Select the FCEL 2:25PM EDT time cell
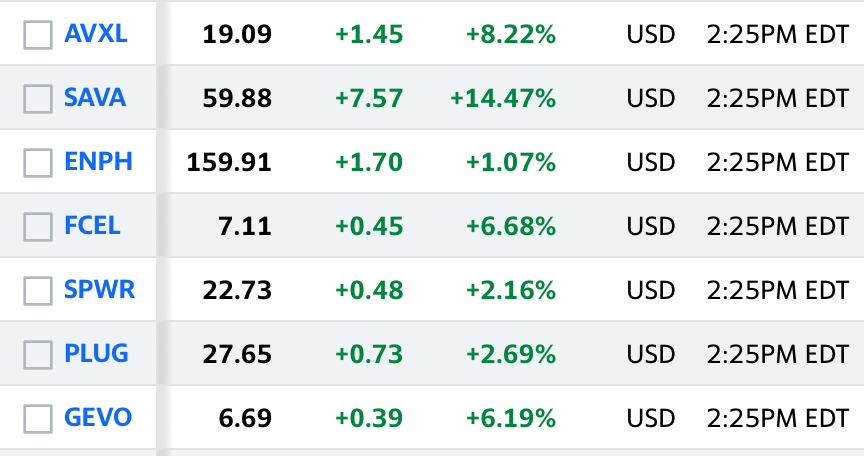The image size is (864, 456). tap(777, 226)
